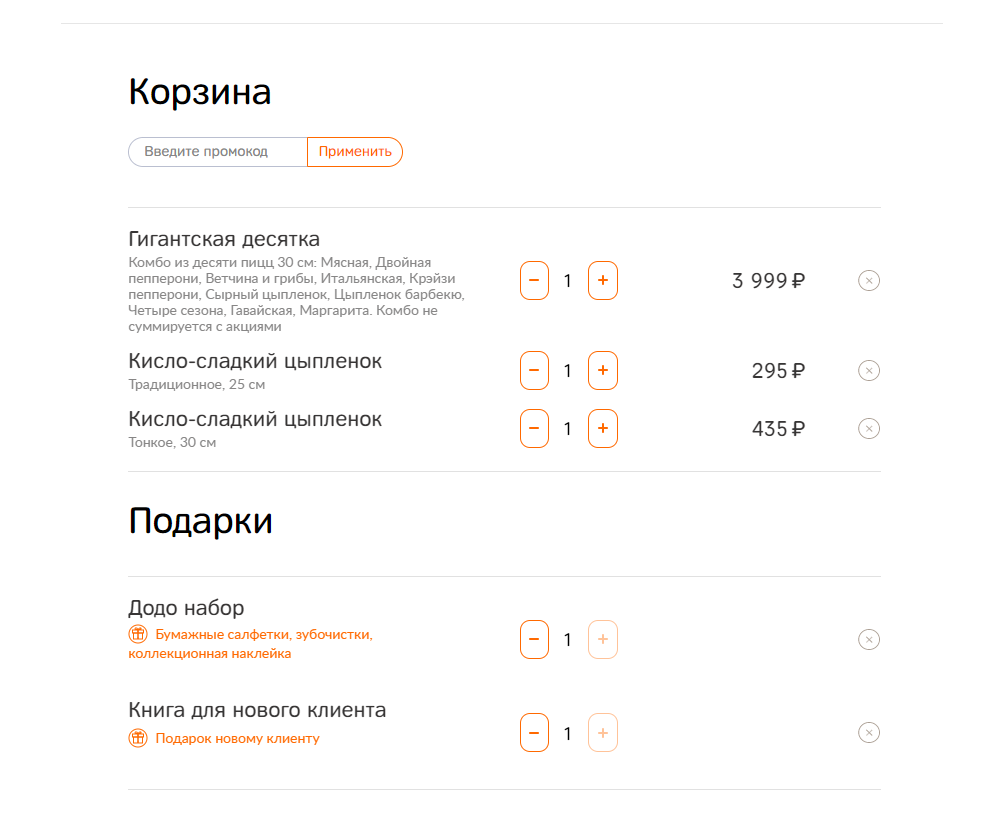This screenshot has height=838, width=1005.
Task: Decrease quantity of Гигантская десятка
Action: [534, 280]
